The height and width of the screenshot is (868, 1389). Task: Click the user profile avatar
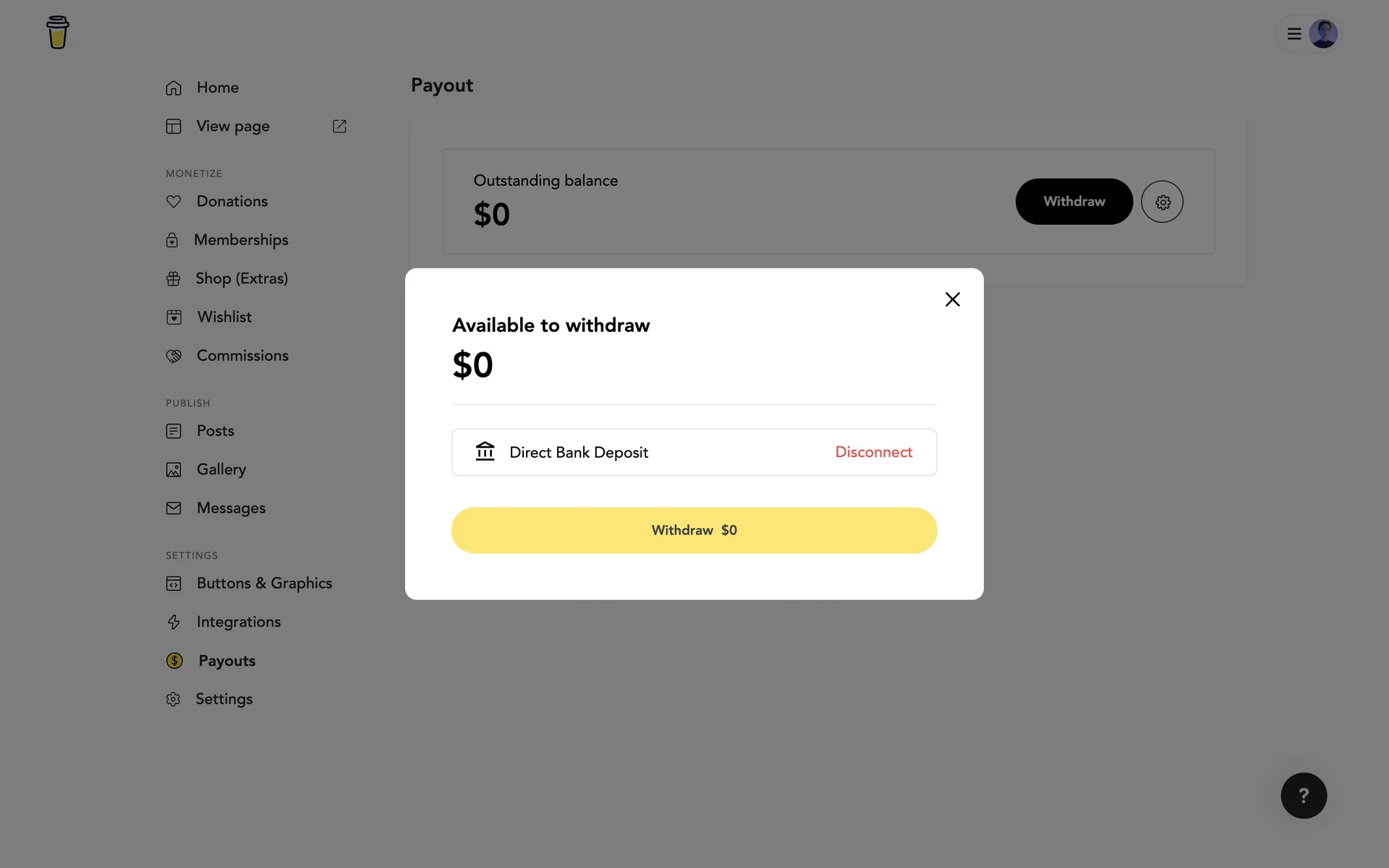(x=1323, y=34)
